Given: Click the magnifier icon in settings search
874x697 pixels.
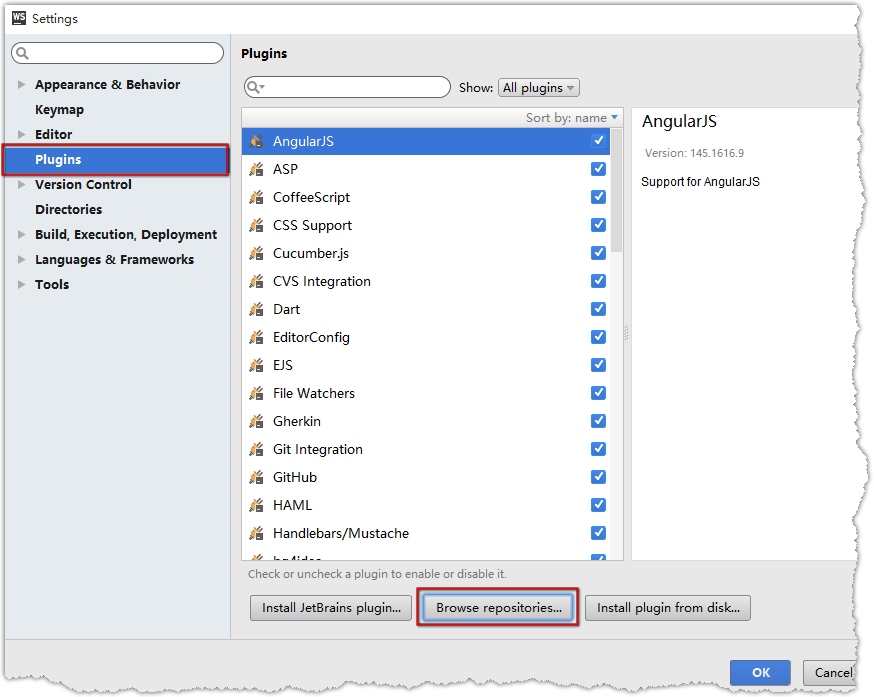Looking at the screenshot, I should coord(22,53).
